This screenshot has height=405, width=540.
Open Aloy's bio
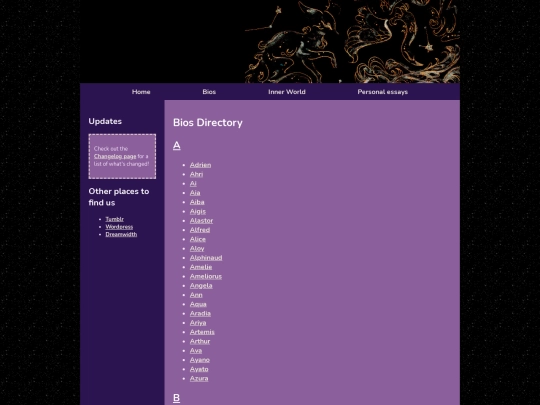[x=197, y=249]
